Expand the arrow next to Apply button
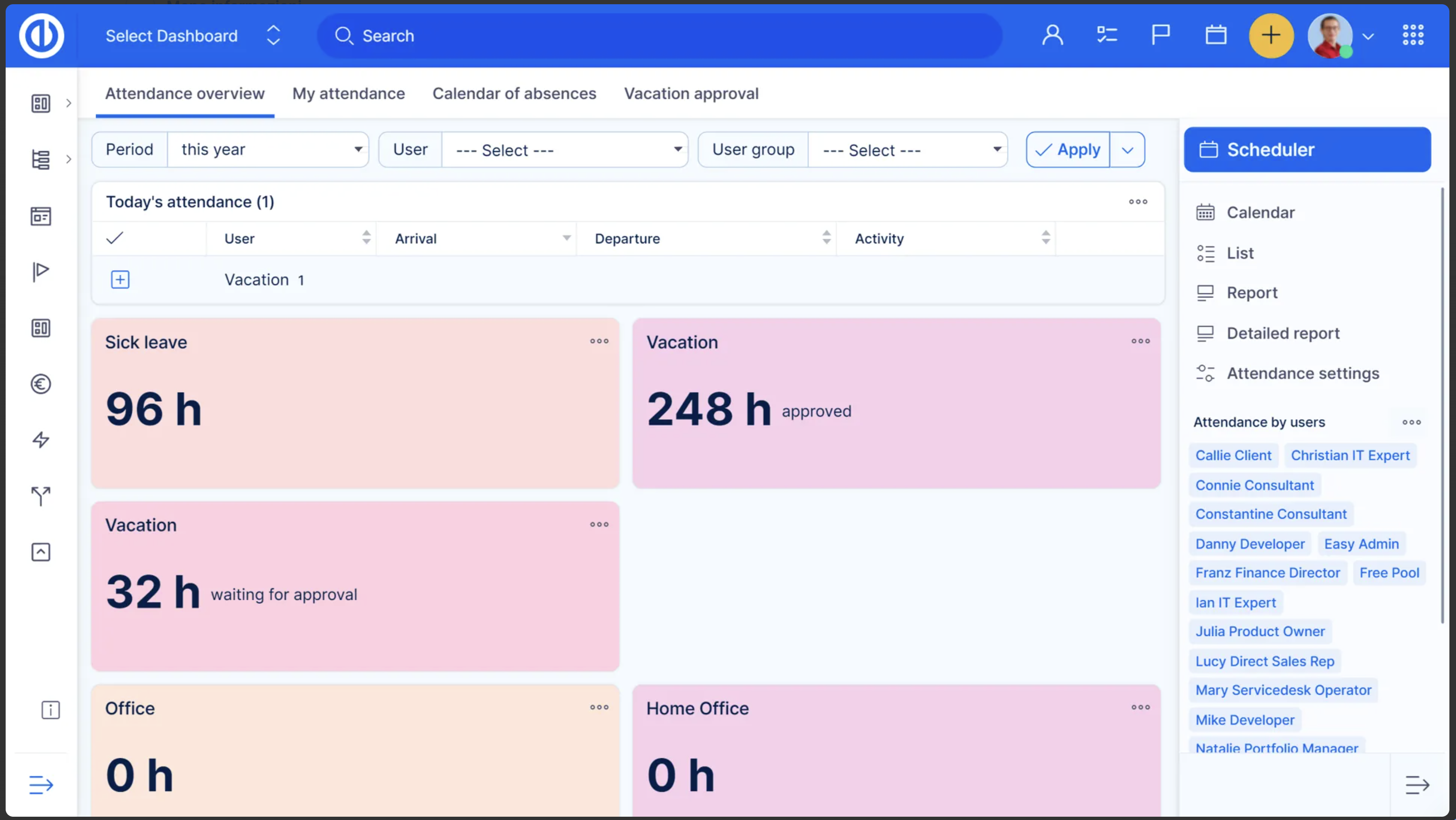 coord(1128,150)
